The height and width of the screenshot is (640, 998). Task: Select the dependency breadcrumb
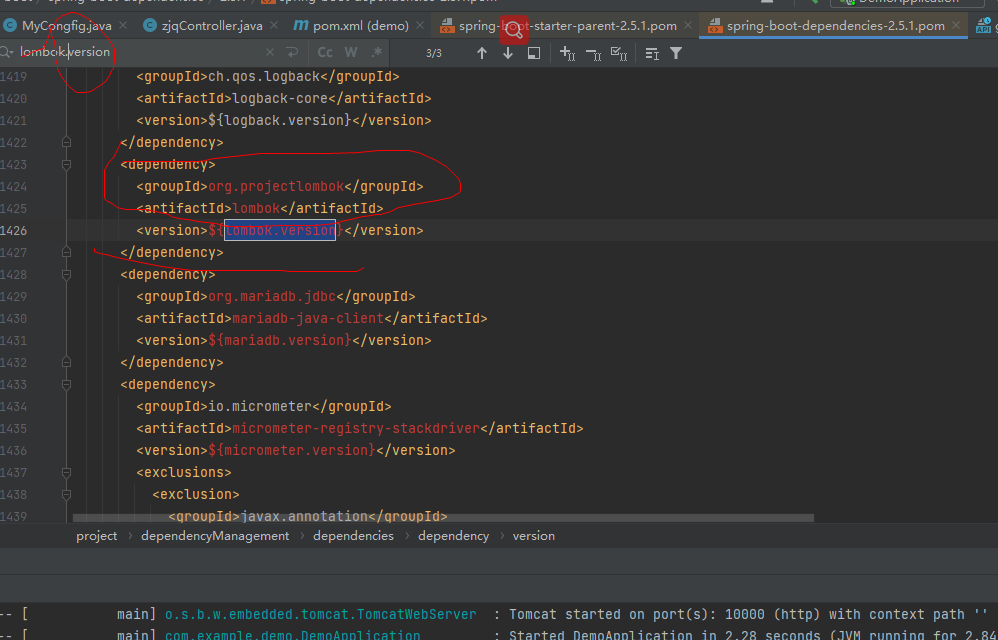[453, 536]
